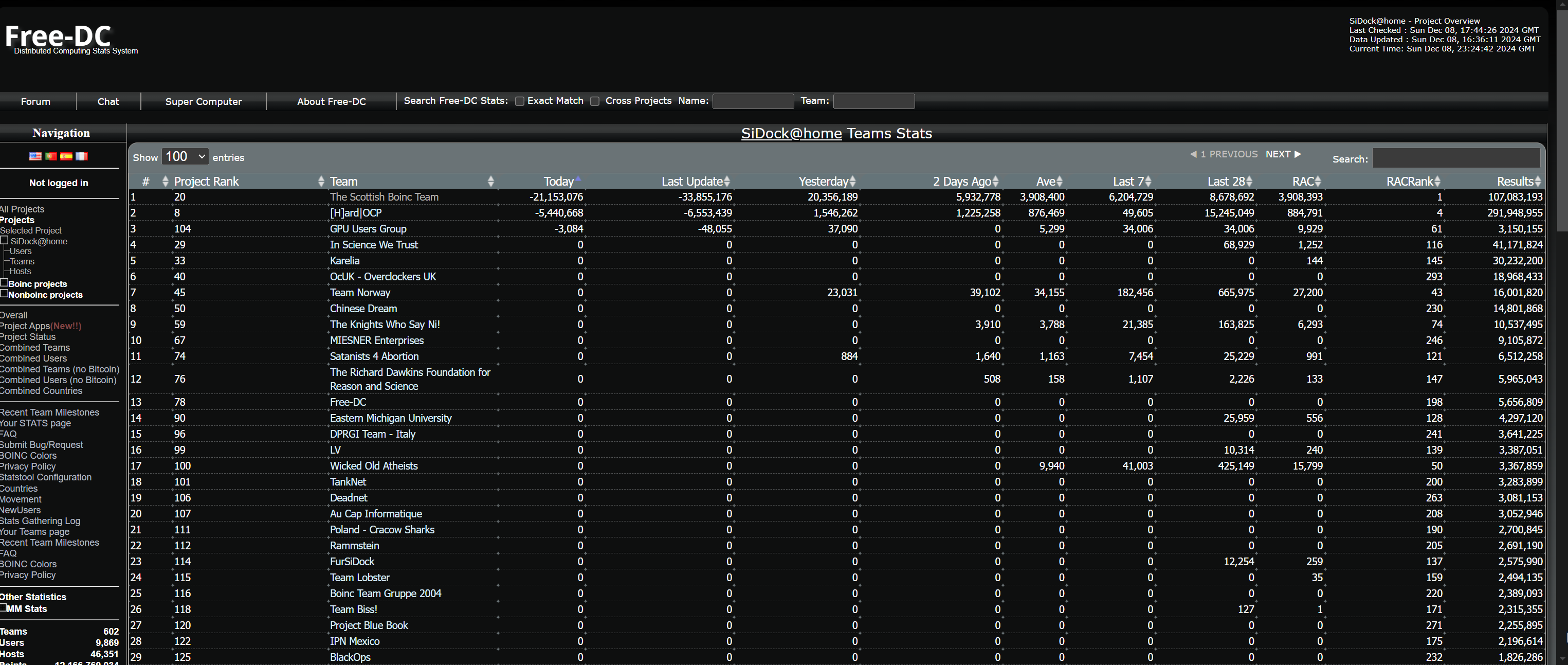
Task: Open the Forum menu item
Action: click(x=35, y=102)
